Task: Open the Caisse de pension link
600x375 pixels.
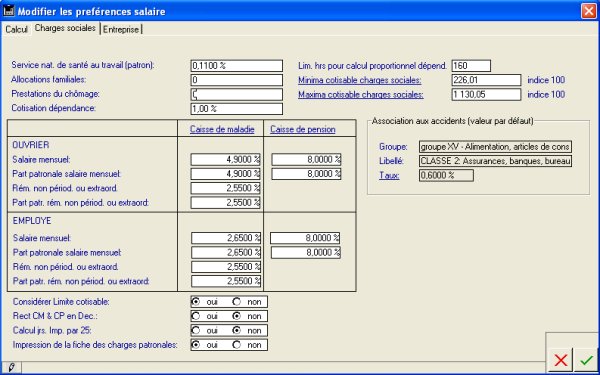Action: tap(303, 129)
